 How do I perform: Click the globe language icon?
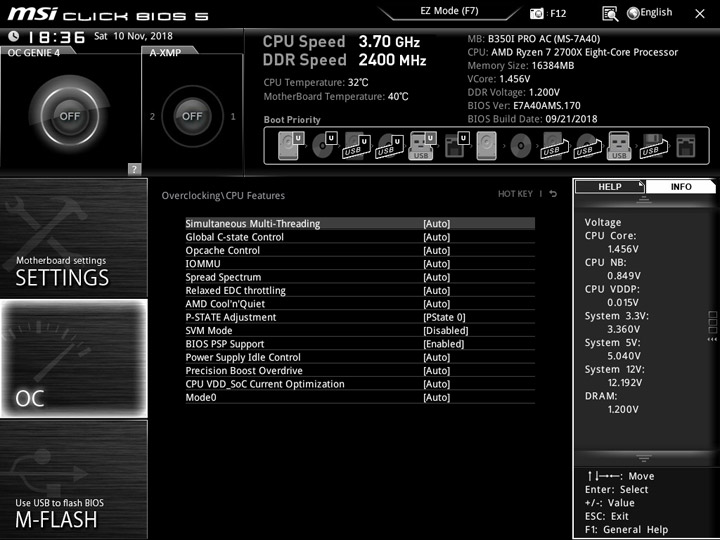coord(633,13)
